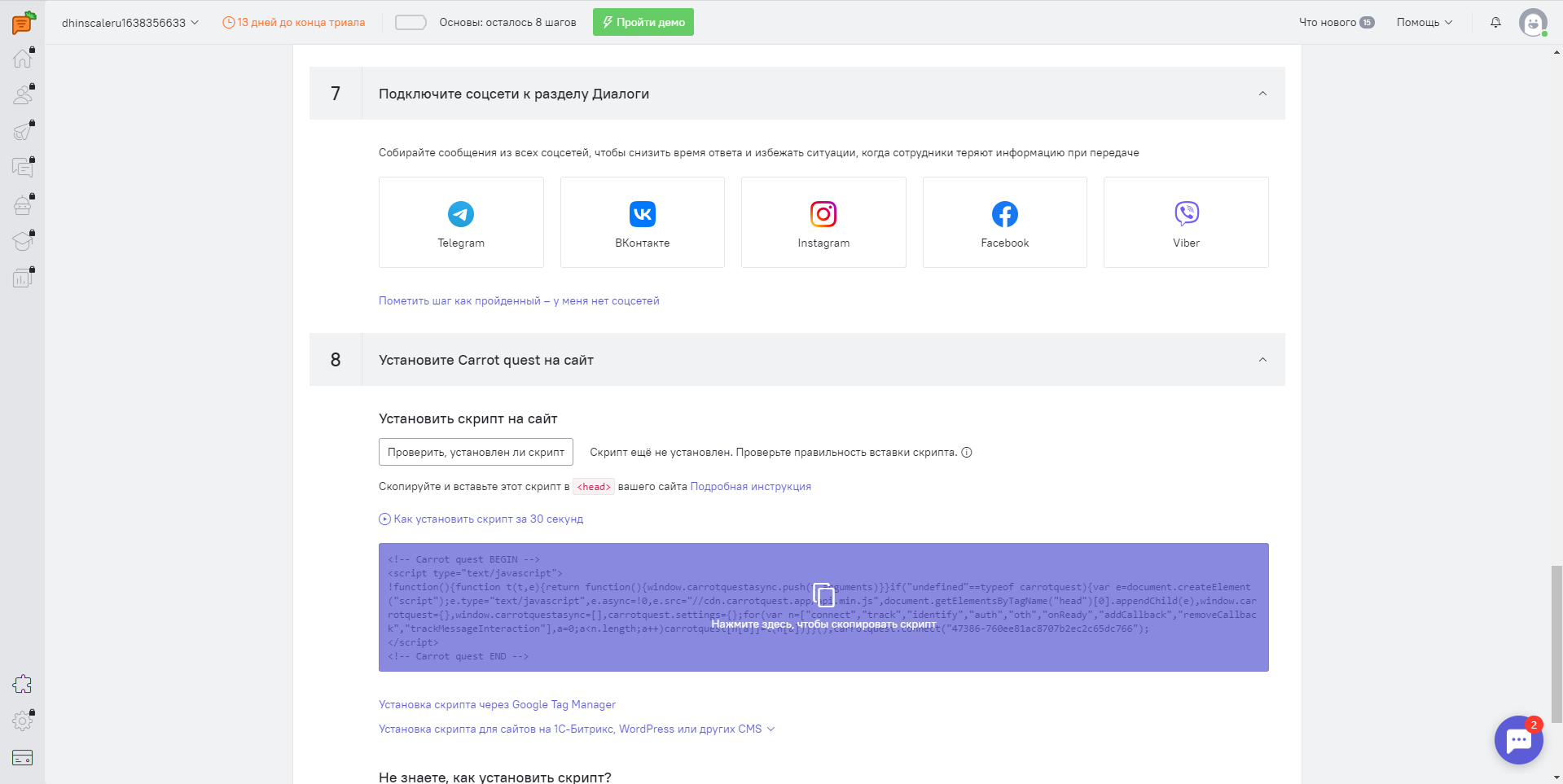Click step 7 heading Подключите соцсети к разделу Диалоги

click(x=514, y=94)
